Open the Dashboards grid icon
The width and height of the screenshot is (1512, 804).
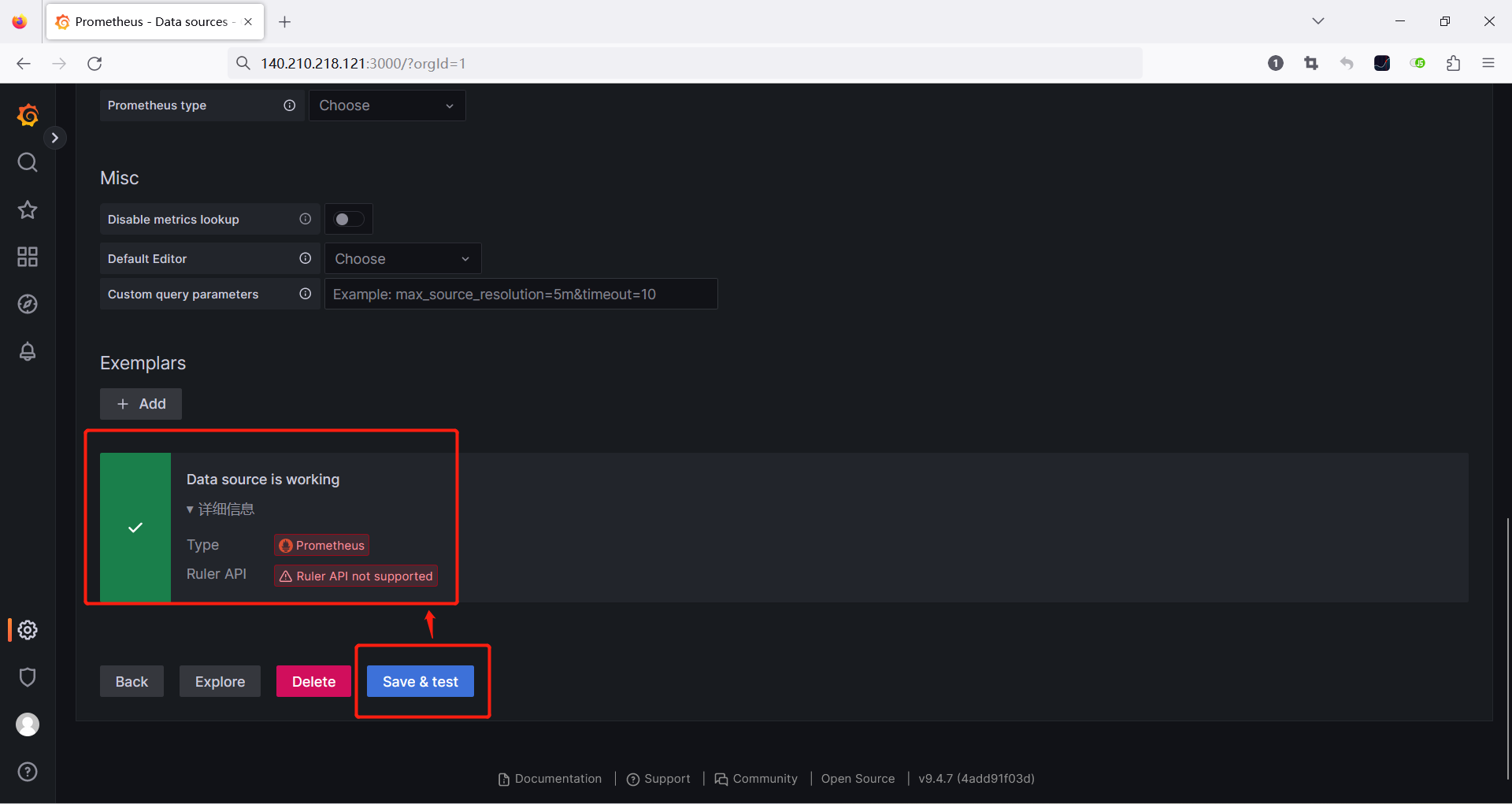click(28, 257)
